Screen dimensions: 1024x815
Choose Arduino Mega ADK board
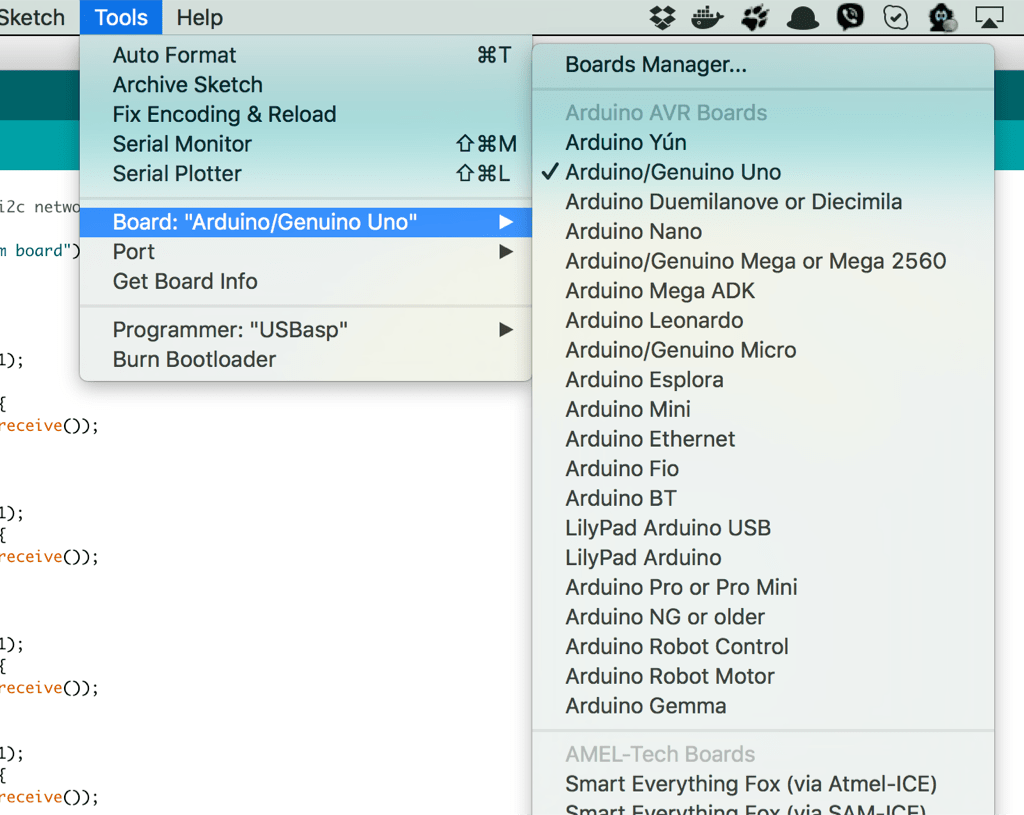point(763,291)
